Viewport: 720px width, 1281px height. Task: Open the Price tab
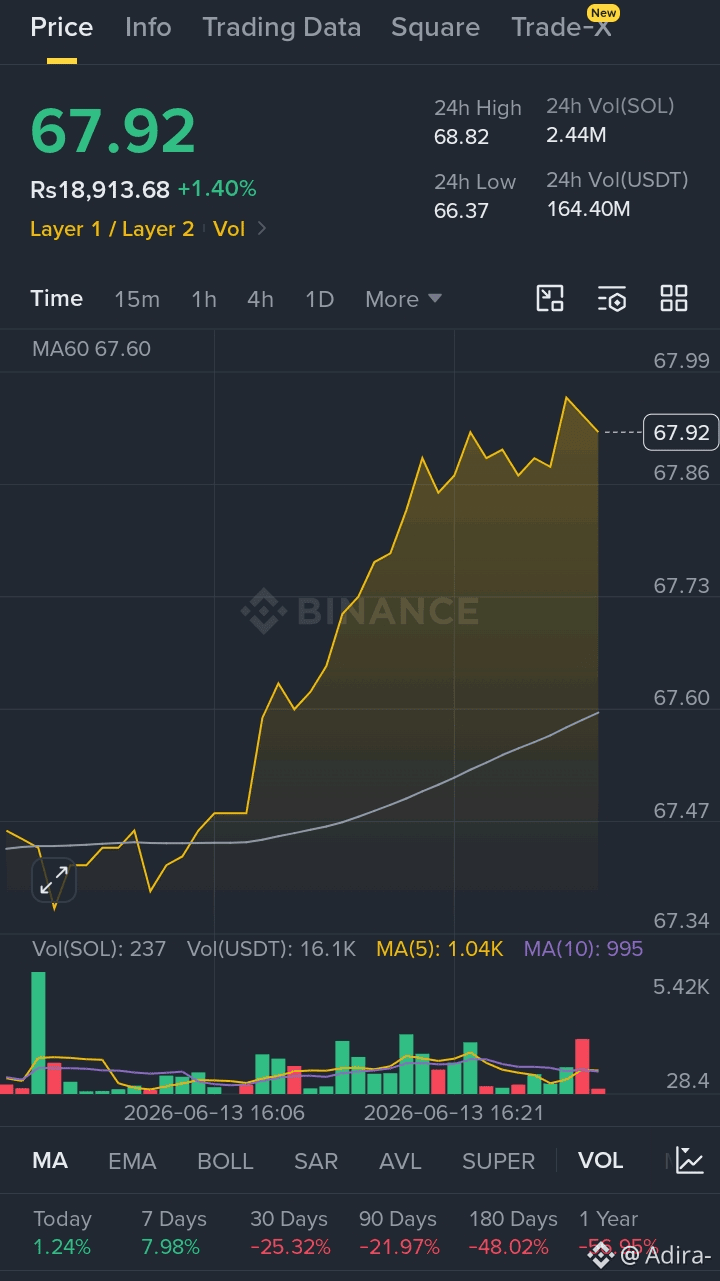click(x=62, y=27)
